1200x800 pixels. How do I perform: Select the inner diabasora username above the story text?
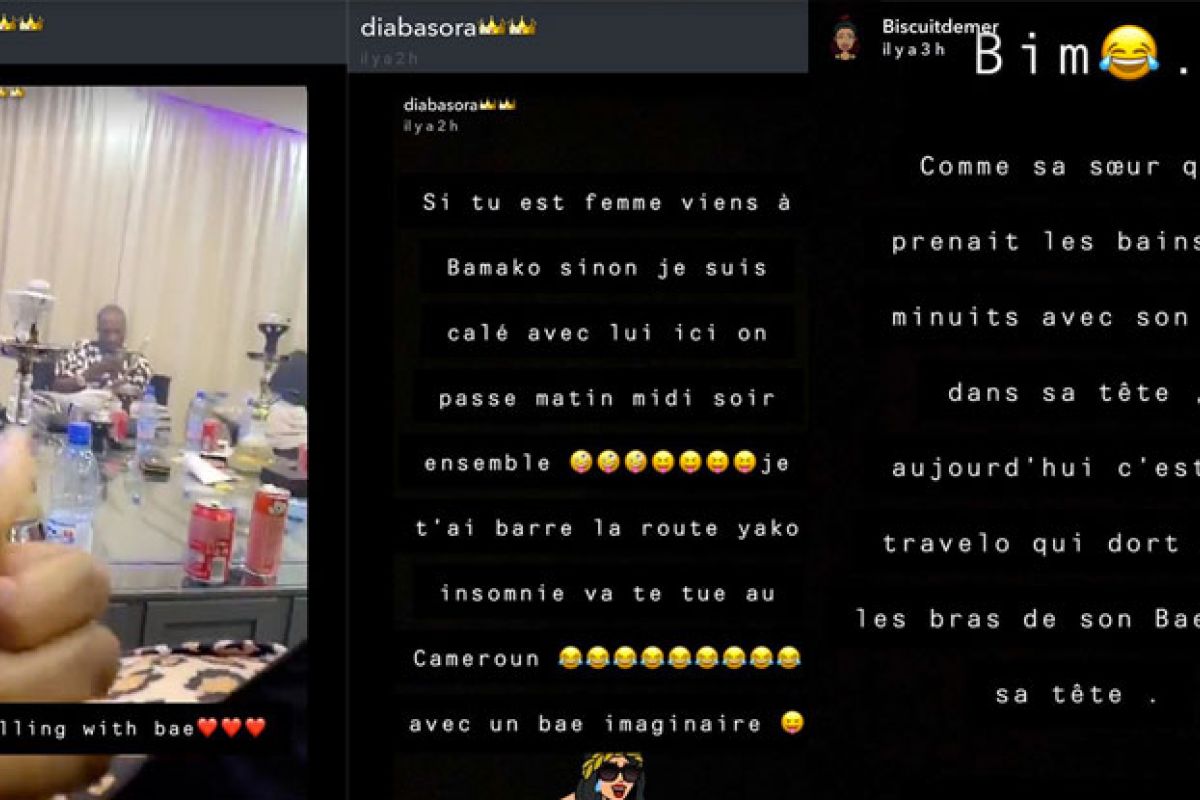pyautogui.click(x=441, y=104)
